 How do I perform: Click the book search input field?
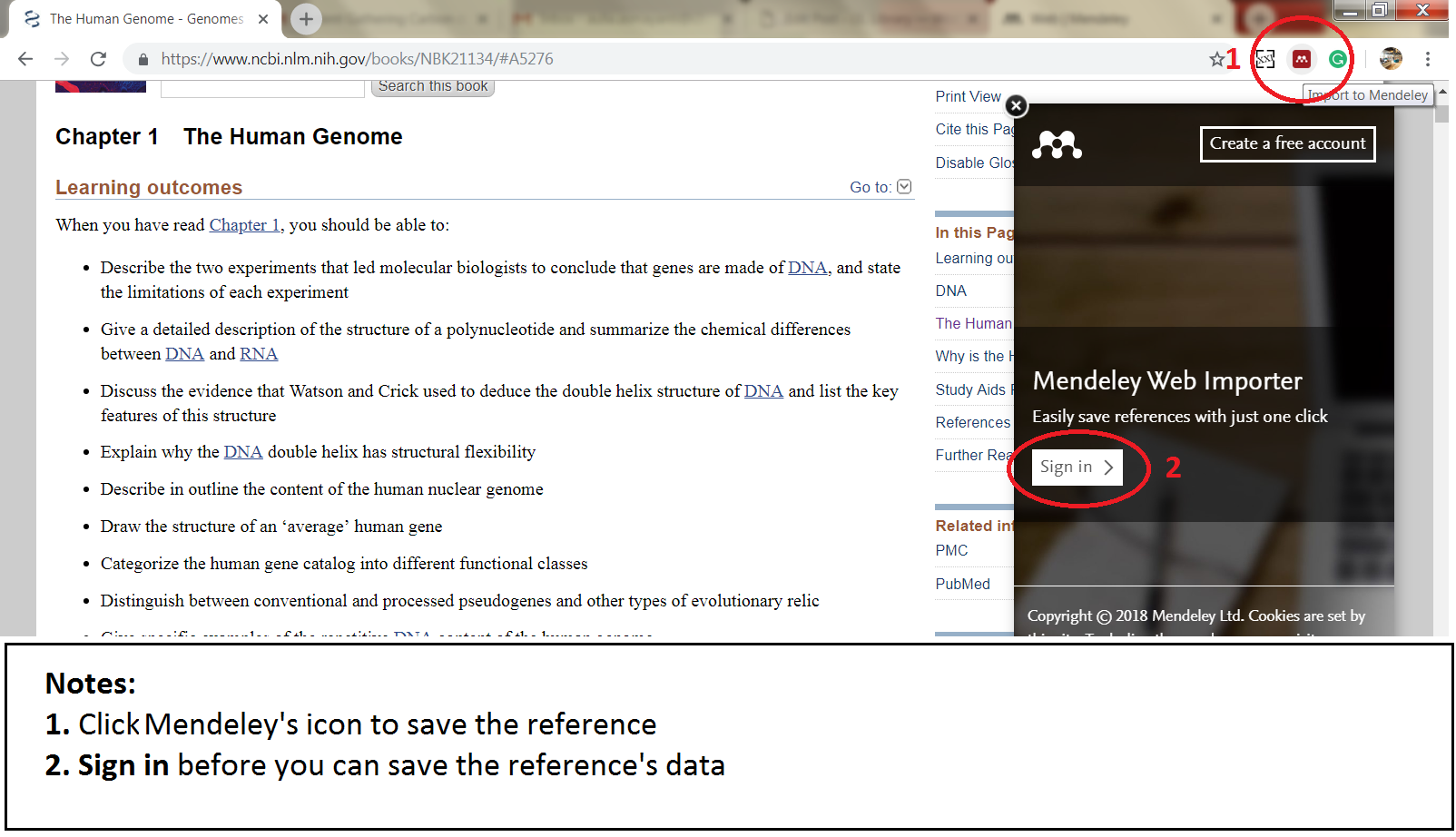click(x=262, y=87)
